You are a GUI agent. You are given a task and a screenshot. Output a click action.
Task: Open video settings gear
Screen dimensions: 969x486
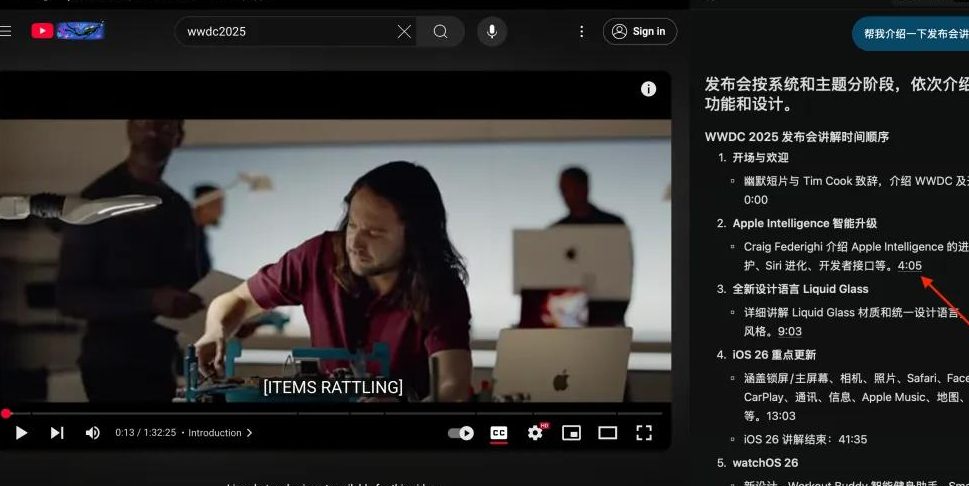(535, 433)
